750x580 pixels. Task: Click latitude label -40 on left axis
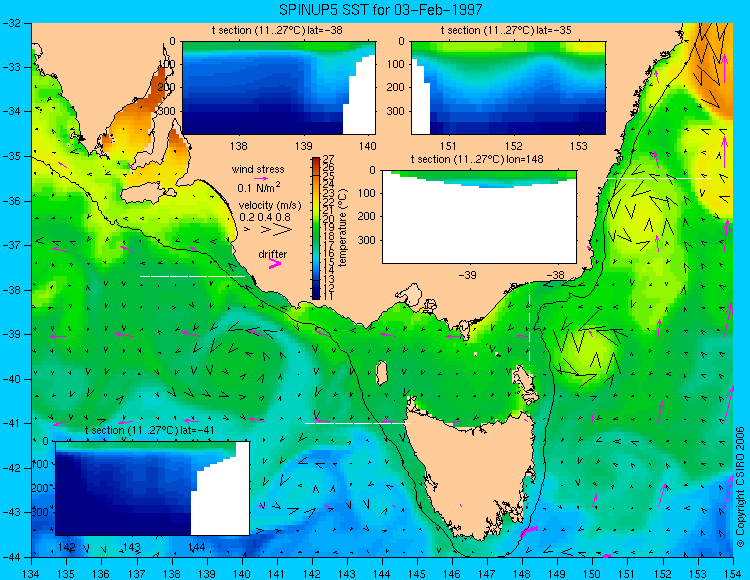pos(11,379)
